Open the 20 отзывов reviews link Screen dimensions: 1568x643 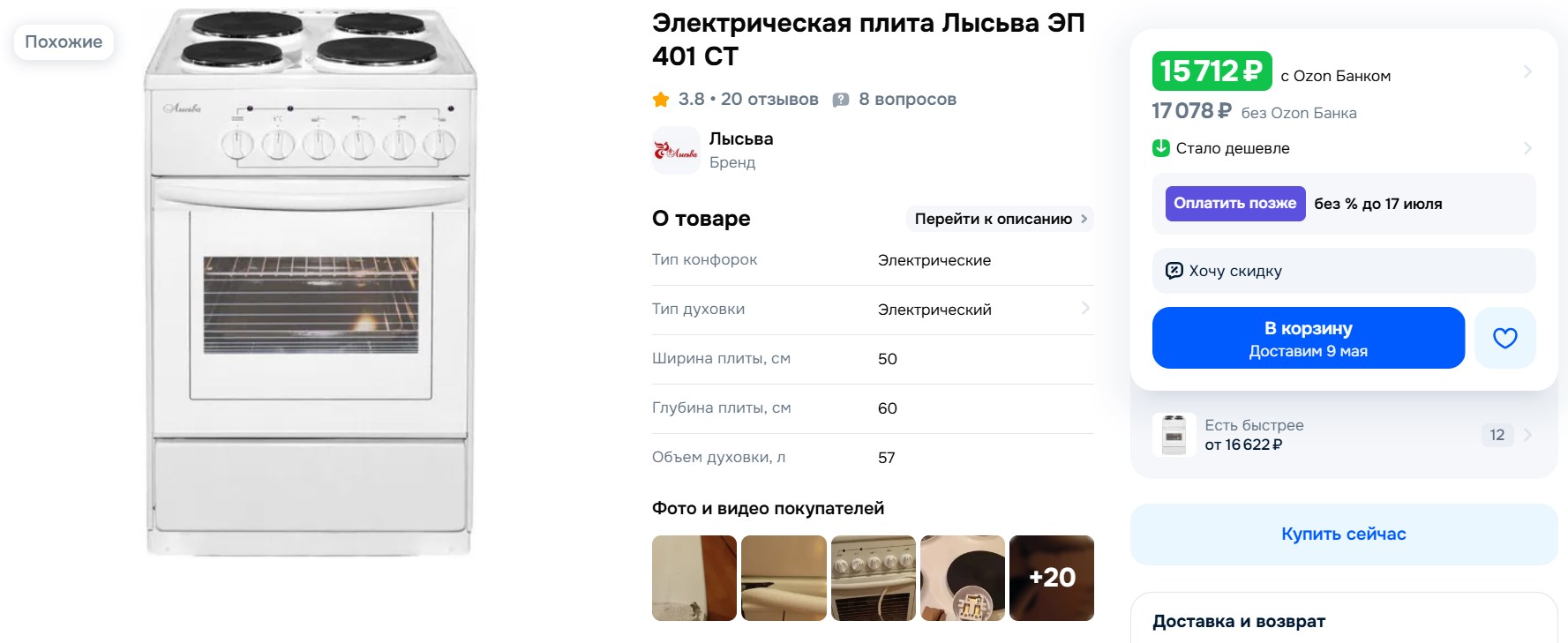pyautogui.click(x=769, y=100)
